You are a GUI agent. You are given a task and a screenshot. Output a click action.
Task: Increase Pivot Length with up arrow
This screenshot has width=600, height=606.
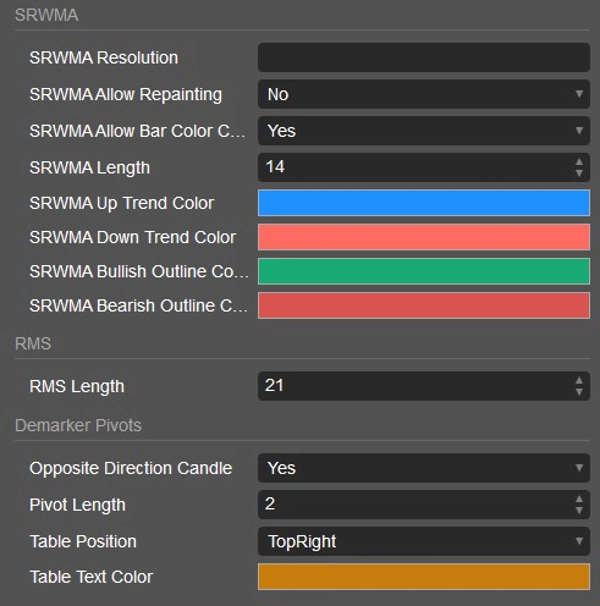(579, 499)
